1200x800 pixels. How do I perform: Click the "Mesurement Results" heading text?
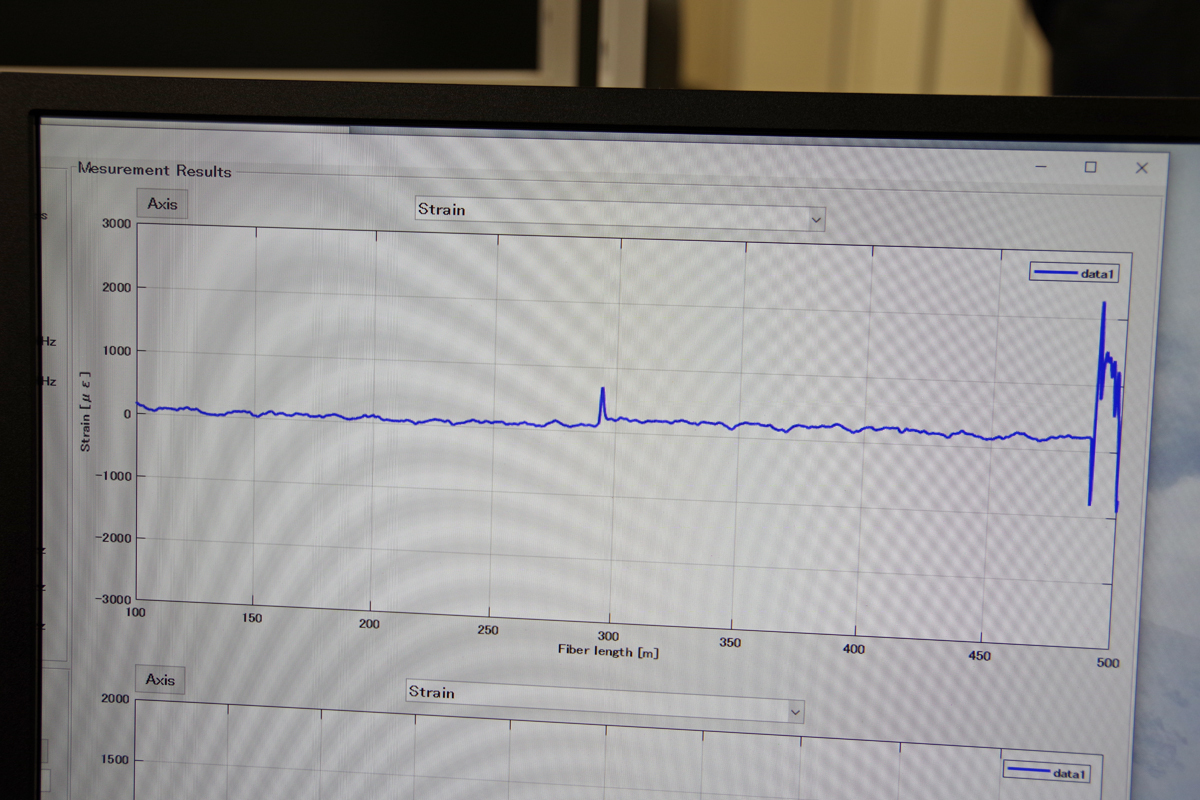pyautogui.click(x=155, y=170)
